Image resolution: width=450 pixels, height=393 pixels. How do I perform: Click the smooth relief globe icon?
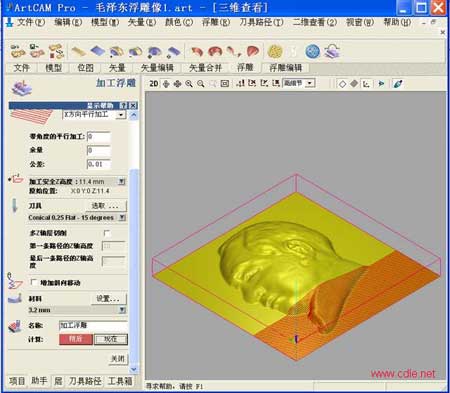(x=312, y=52)
